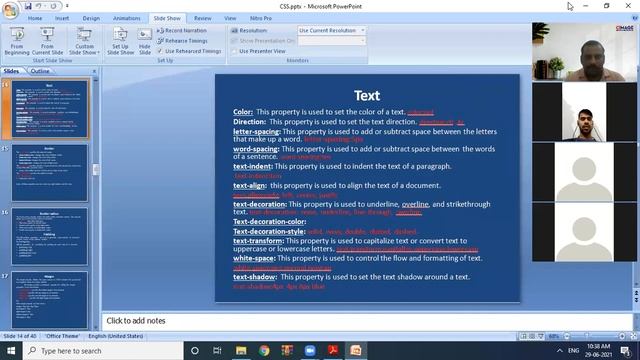Image resolution: width=640 pixels, height=360 pixels.
Task: Start Slide Show from status bar icon
Action: pos(541,336)
